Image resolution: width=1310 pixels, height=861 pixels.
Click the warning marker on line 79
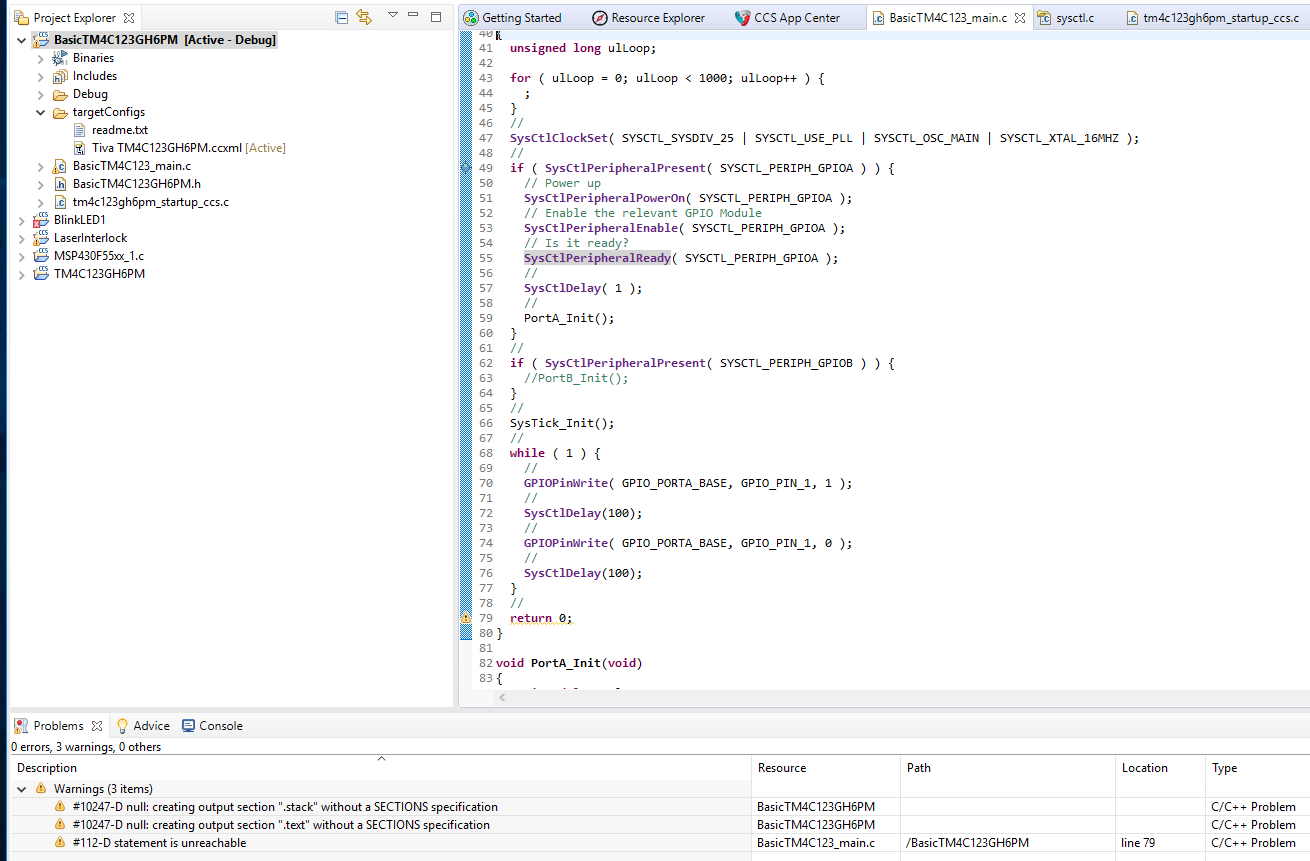click(x=465, y=618)
